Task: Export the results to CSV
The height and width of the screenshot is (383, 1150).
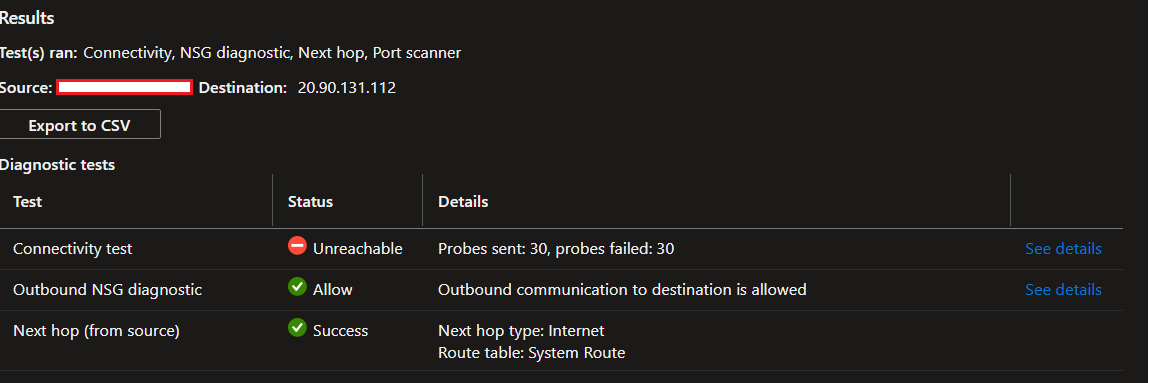Action: click(79, 125)
